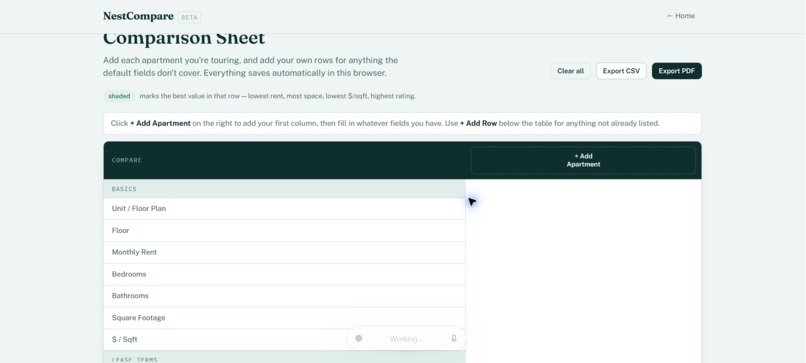The width and height of the screenshot is (806, 363).
Task: Export the sheet as PDF
Action: [x=676, y=71]
